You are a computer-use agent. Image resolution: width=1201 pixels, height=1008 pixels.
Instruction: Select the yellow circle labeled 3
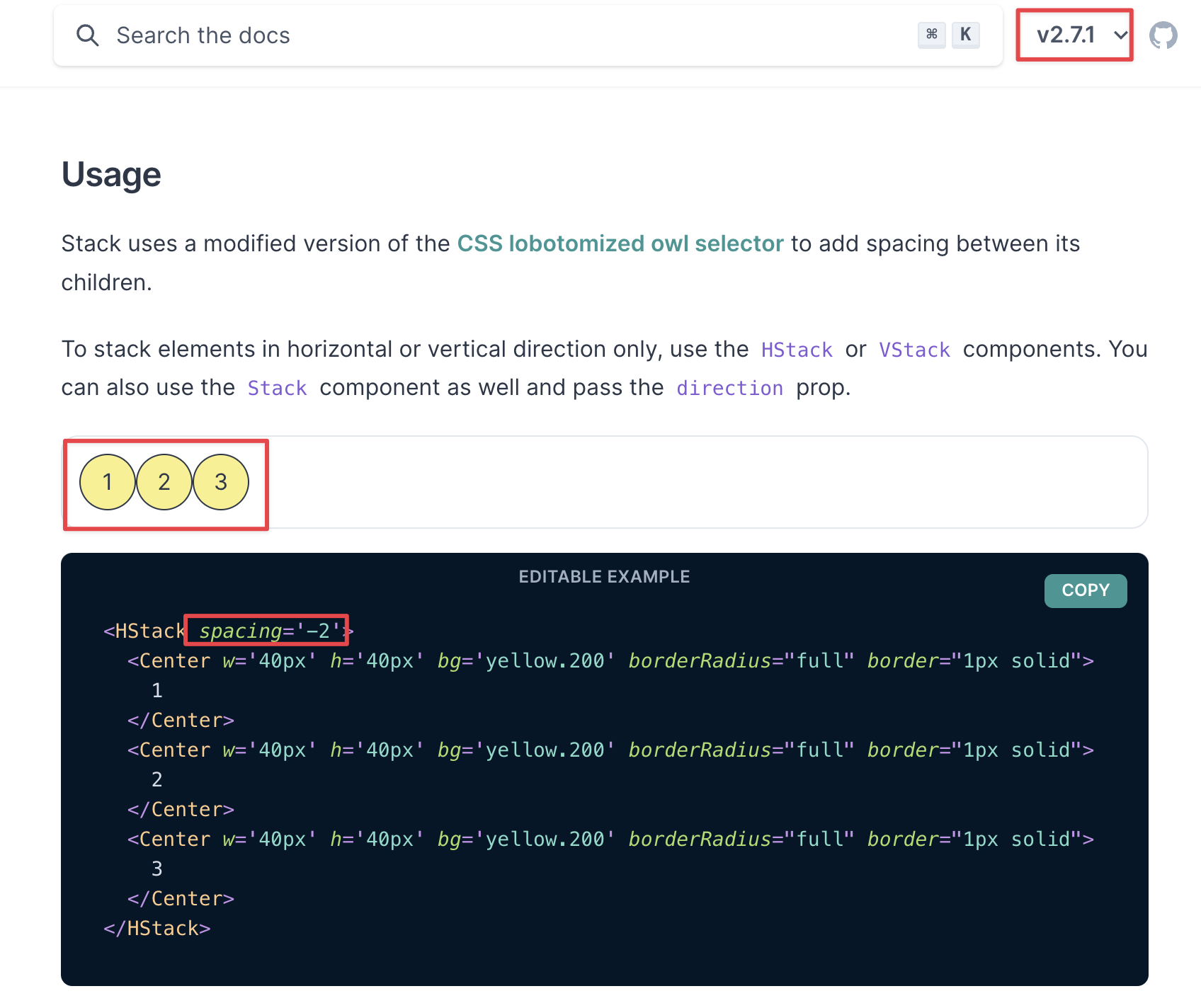coord(220,482)
